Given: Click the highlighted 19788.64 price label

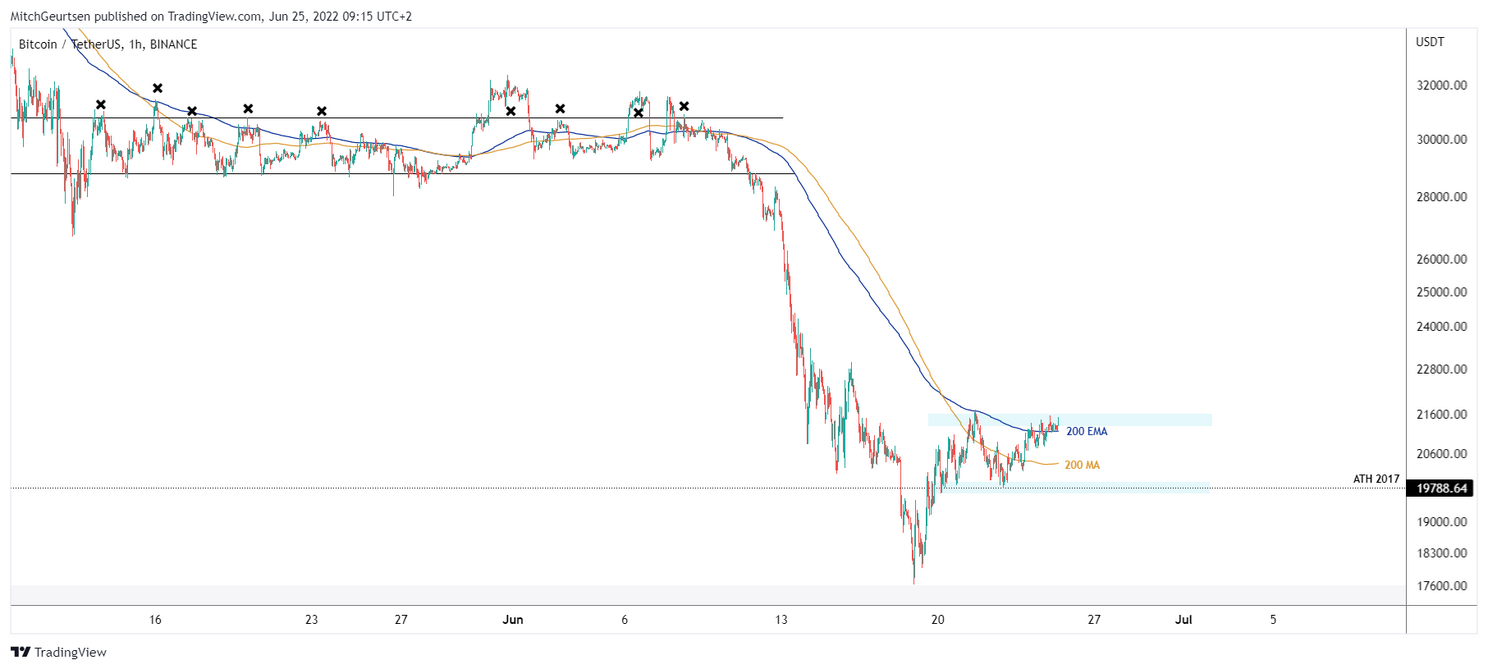Looking at the screenshot, I should pos(1441,489).
